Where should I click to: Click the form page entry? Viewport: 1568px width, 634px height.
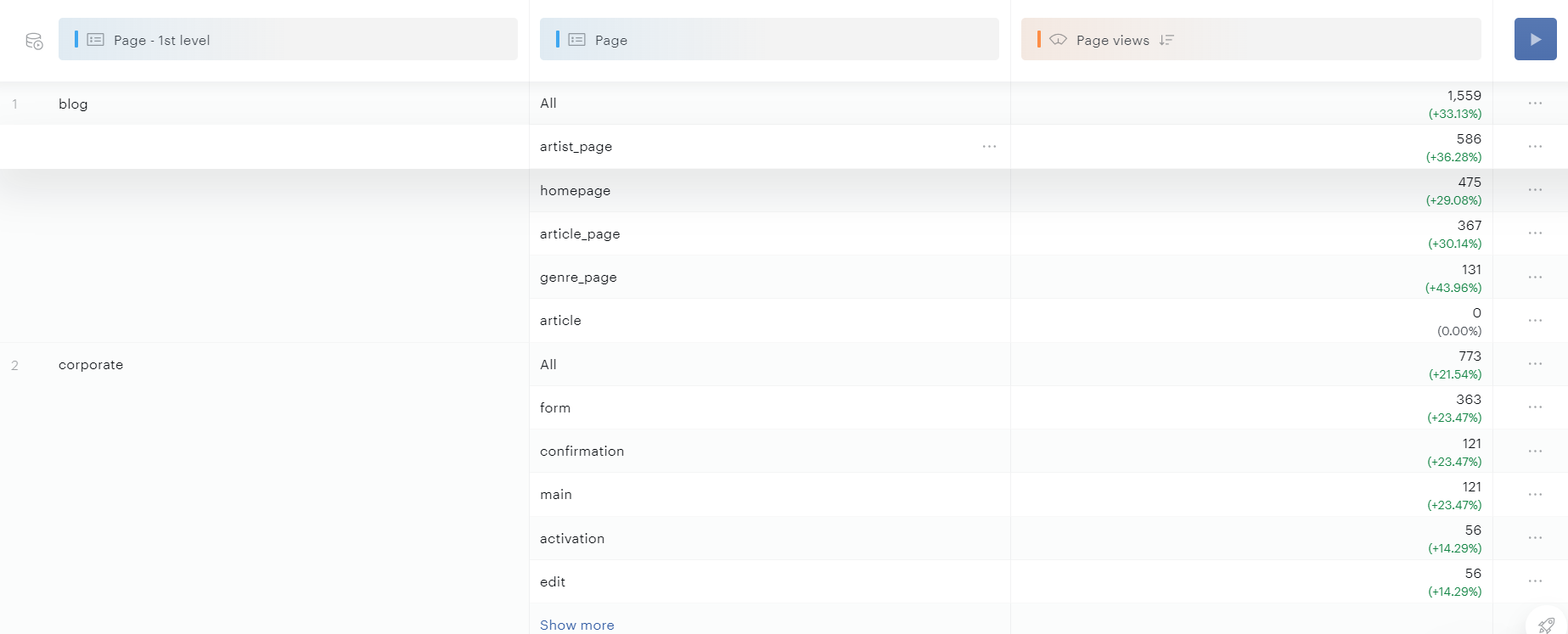click(x=555, y=408)
